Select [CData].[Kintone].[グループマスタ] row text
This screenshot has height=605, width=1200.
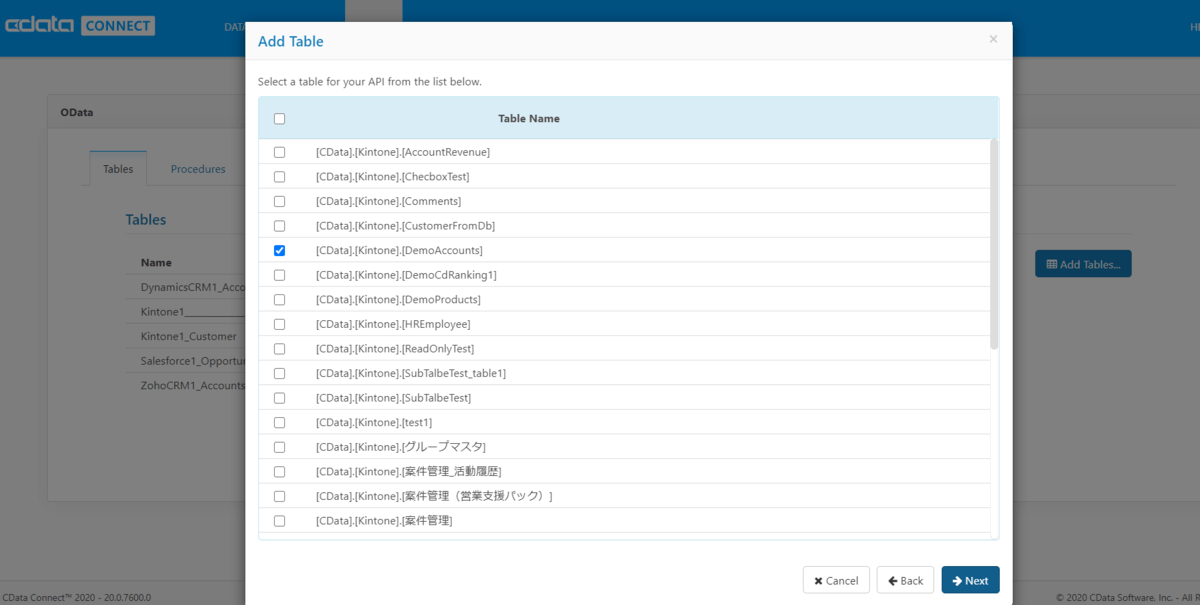pos(401,446)
